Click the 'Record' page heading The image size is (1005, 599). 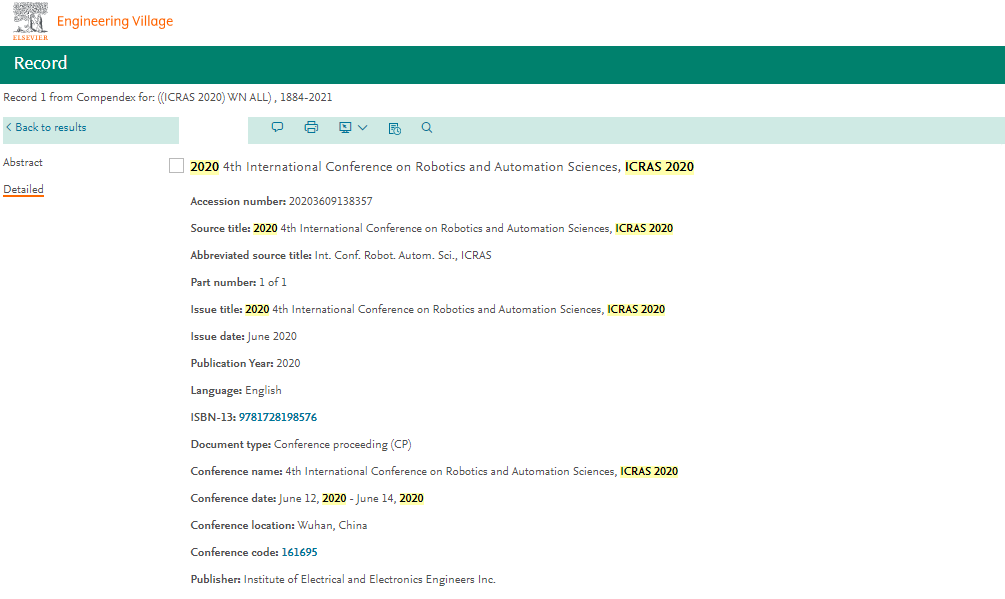click(40, 63)
